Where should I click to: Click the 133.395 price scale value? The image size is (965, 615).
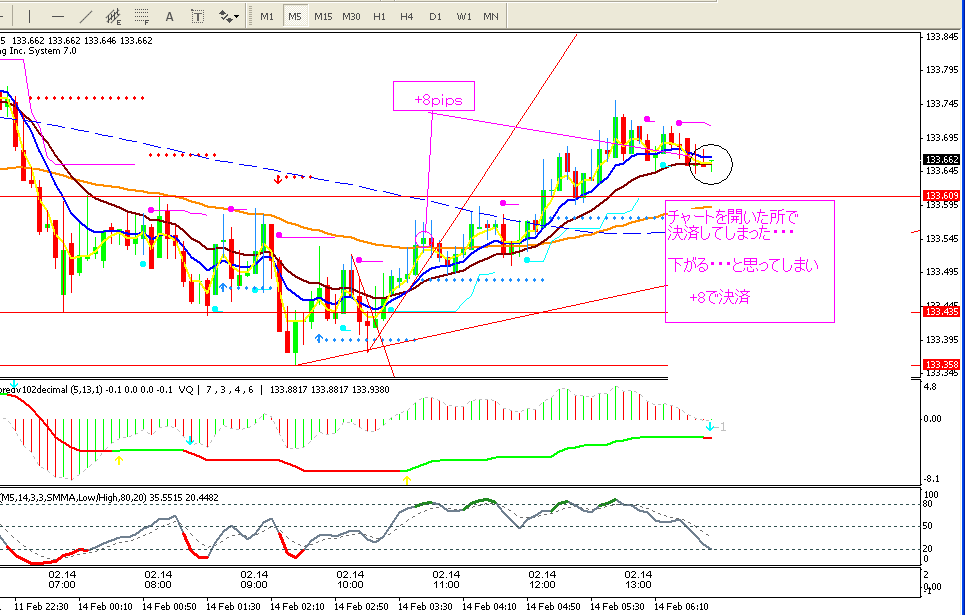click(x=942, y=340)
